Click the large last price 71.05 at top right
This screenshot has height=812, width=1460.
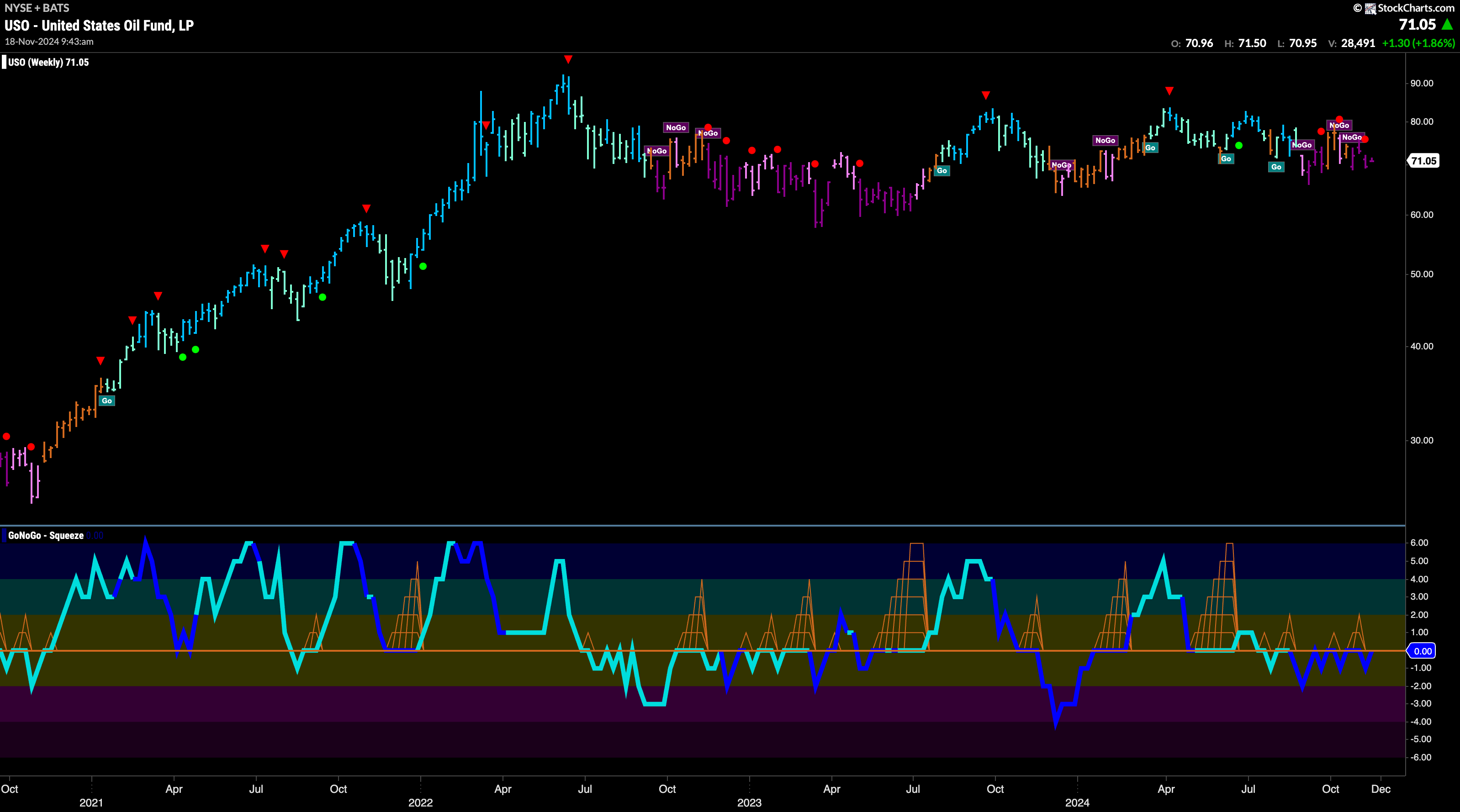(1418, 24)
